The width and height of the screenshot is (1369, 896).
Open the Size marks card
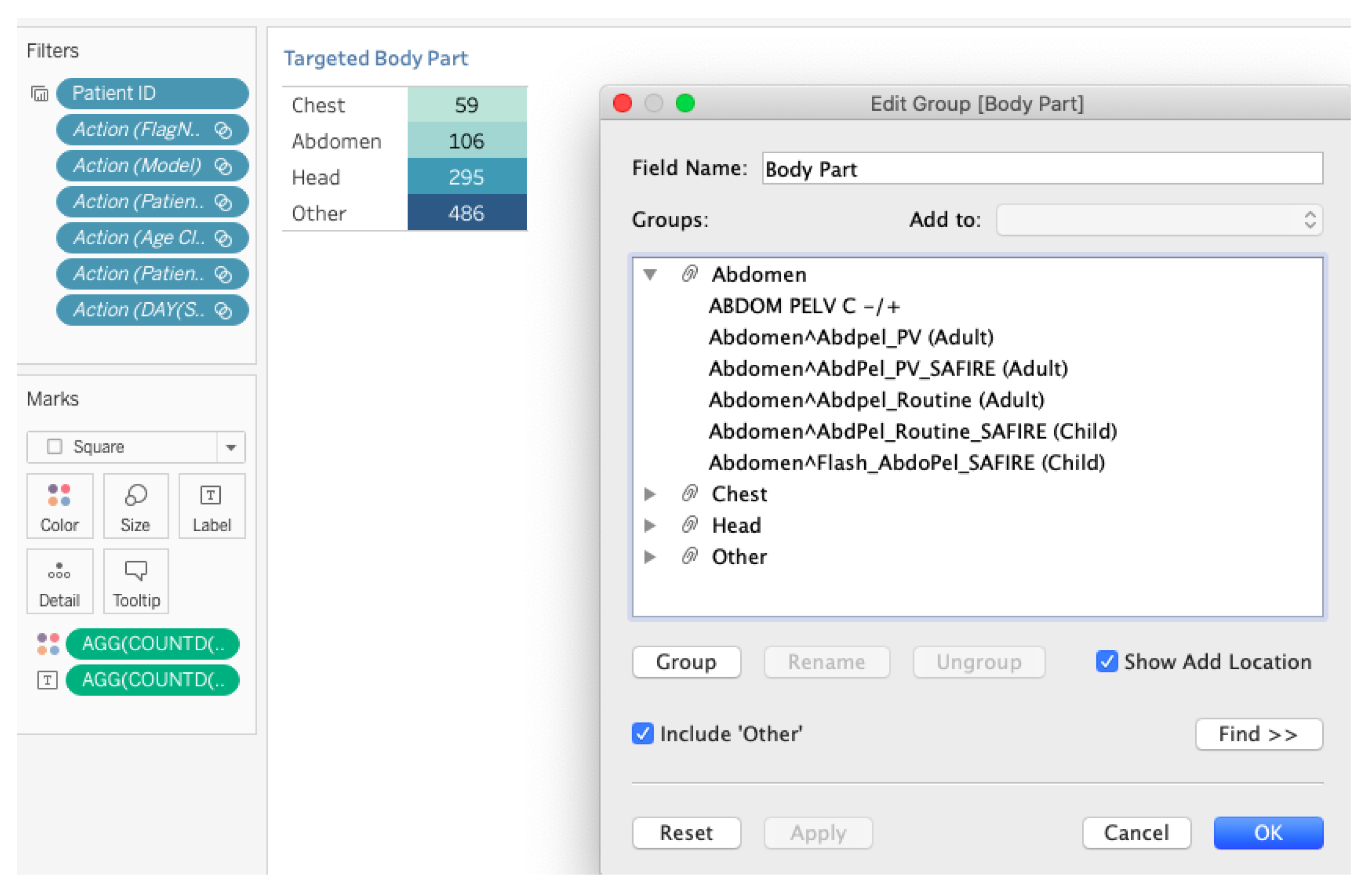tap(136, 507)
